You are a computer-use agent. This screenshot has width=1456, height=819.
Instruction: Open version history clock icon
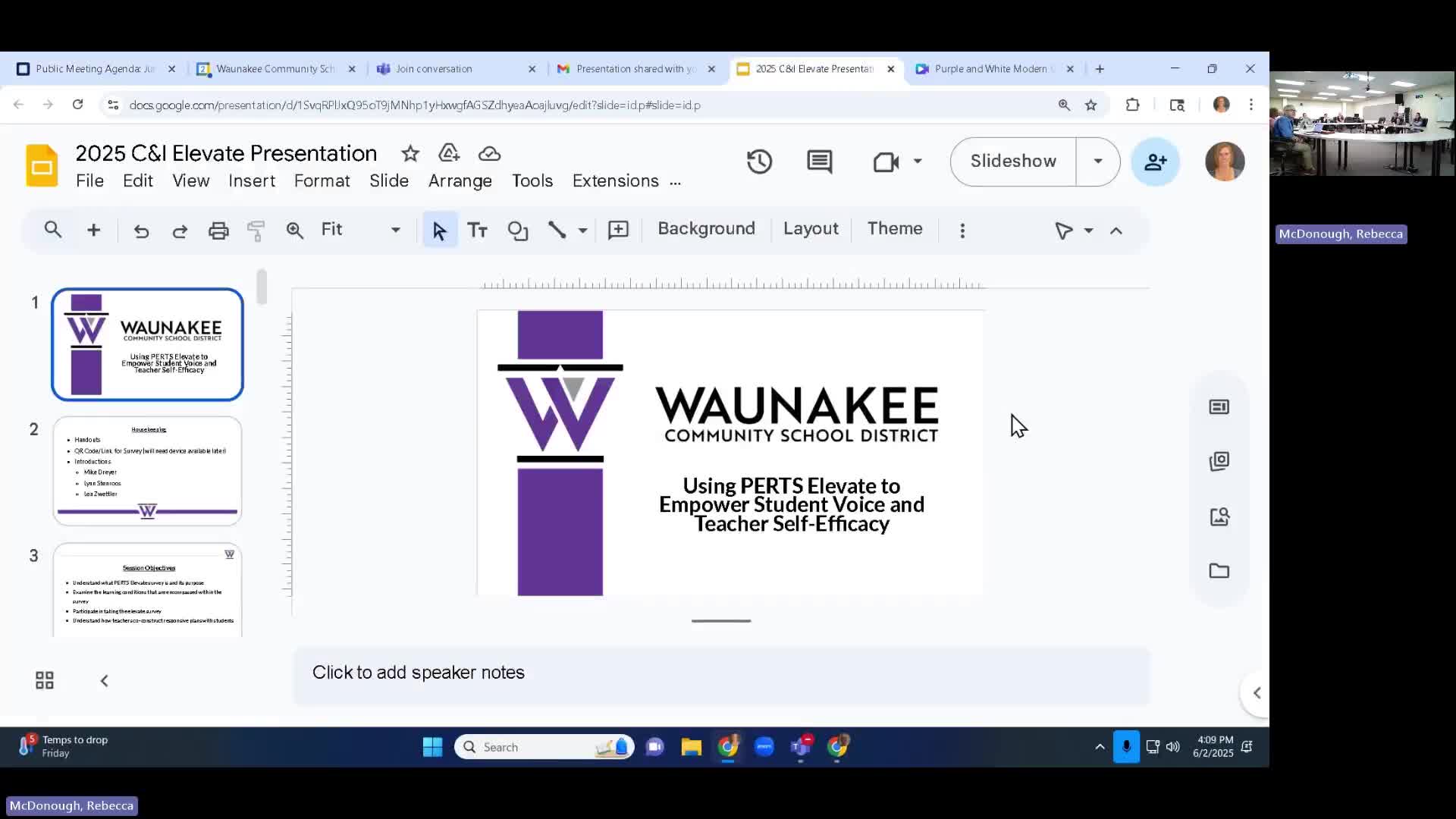pos(759,162)
